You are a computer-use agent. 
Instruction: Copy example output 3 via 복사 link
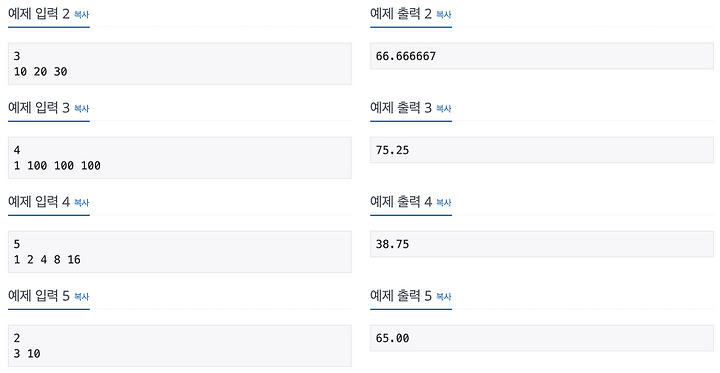pyautogui.click(x=444, y=109)
